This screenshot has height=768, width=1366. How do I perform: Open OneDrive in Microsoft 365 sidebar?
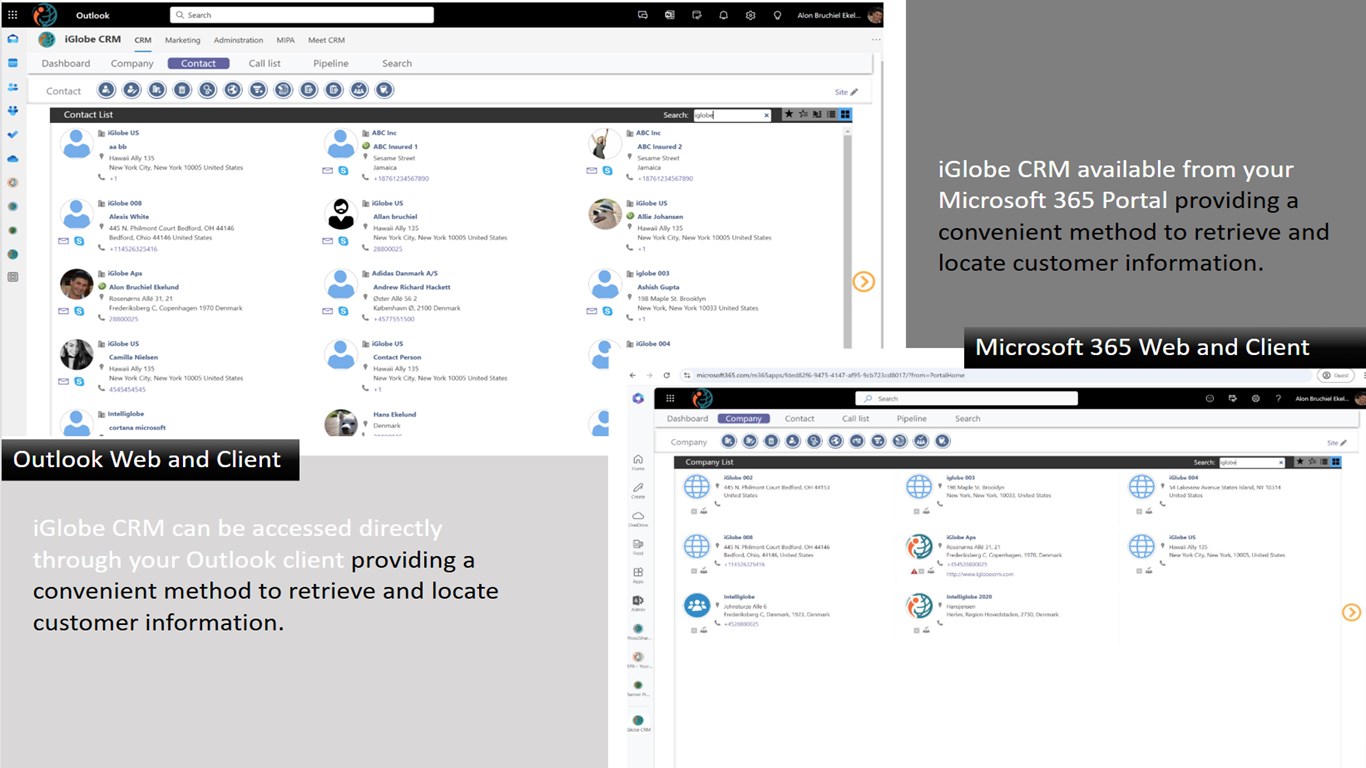pyautogui.click(x=638, y=518)
